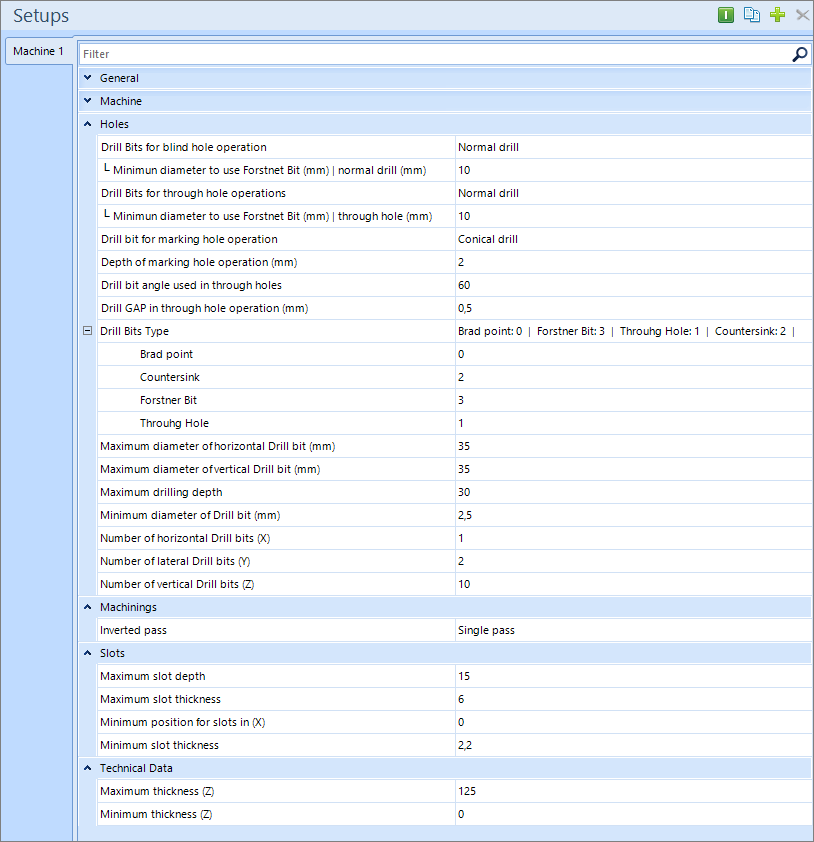The width and height of the screenshot is (814, 842).
Task: Select through hole operations value Normal drill
Action: 634,193
